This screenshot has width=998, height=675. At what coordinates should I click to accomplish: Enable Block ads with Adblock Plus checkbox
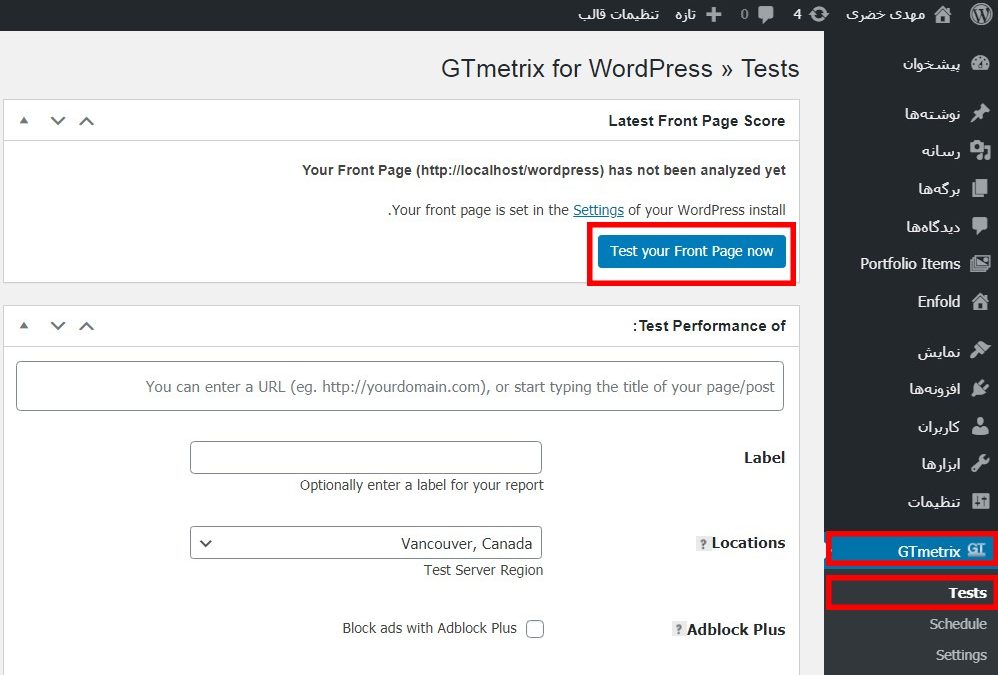535,629
